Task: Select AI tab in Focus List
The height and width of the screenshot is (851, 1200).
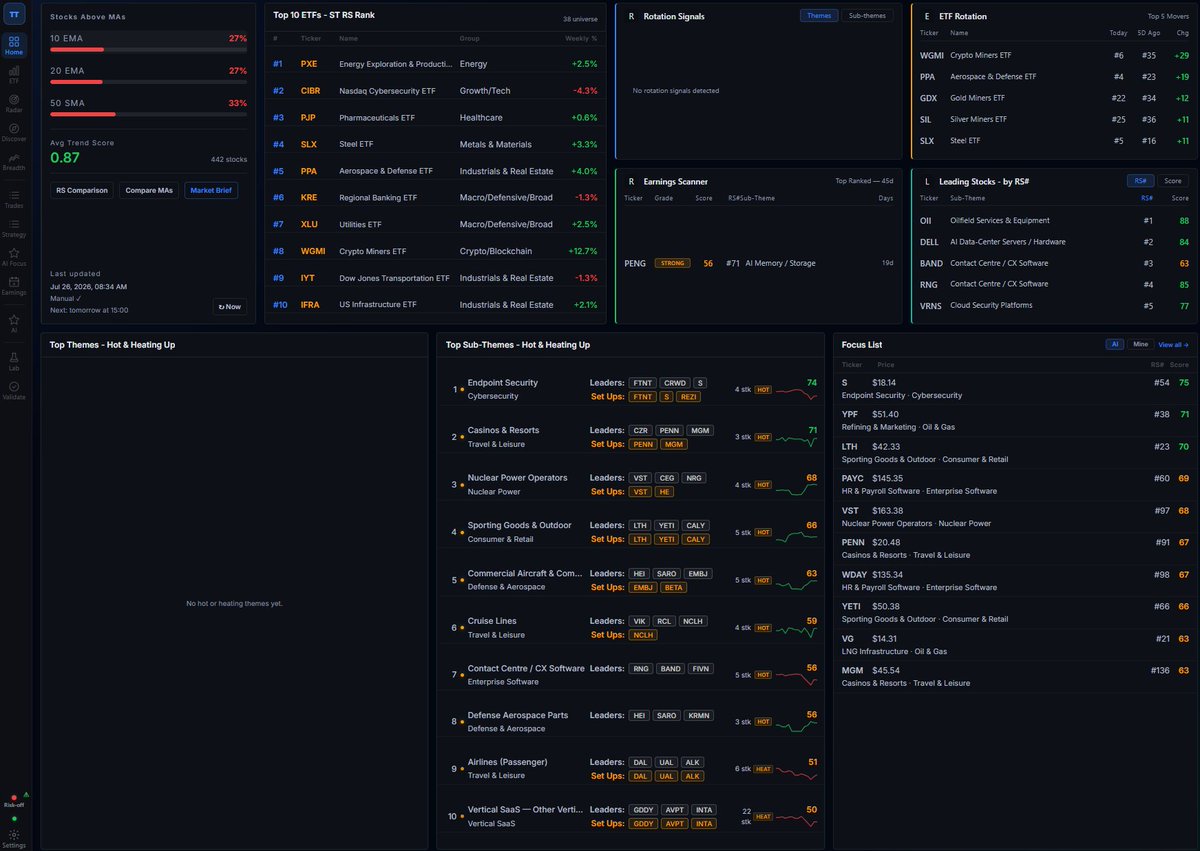Action: pyautogui.click(x=1115, y=344)
